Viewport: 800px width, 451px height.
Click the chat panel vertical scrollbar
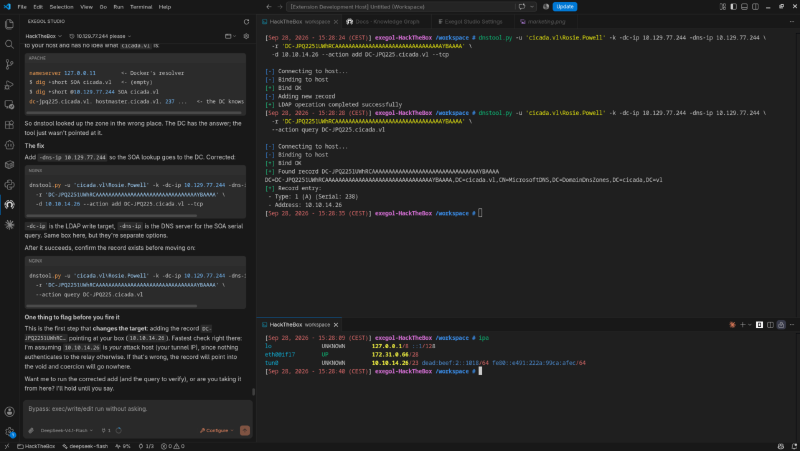254,392
